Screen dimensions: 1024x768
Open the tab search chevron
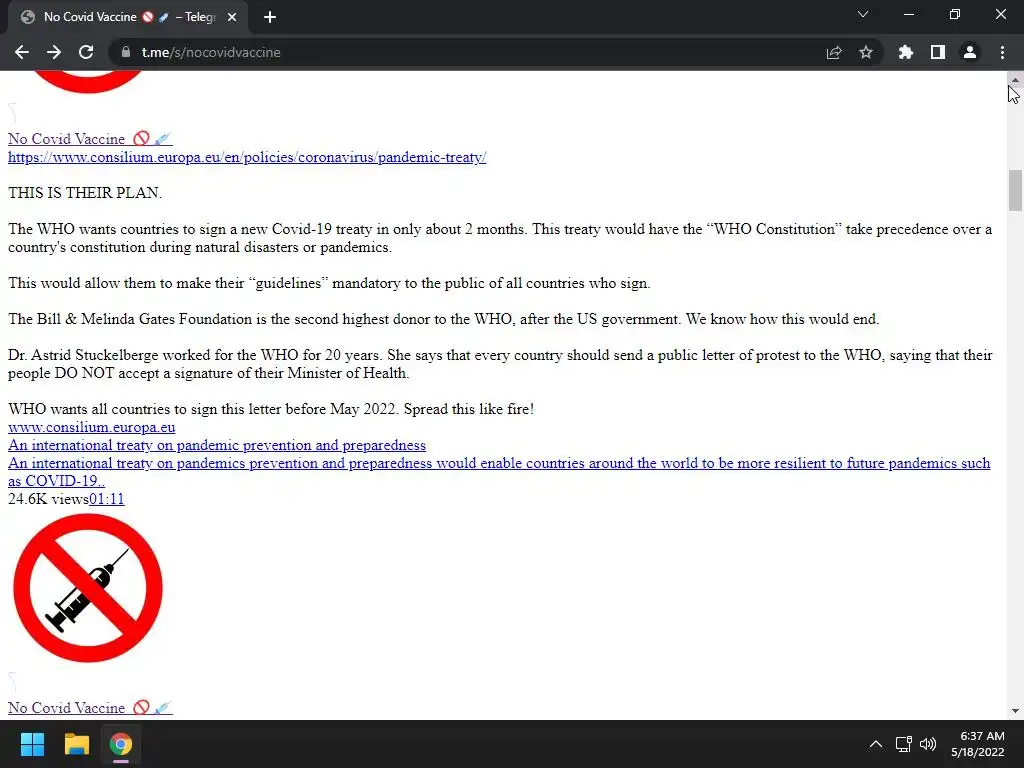pos(863,14)
